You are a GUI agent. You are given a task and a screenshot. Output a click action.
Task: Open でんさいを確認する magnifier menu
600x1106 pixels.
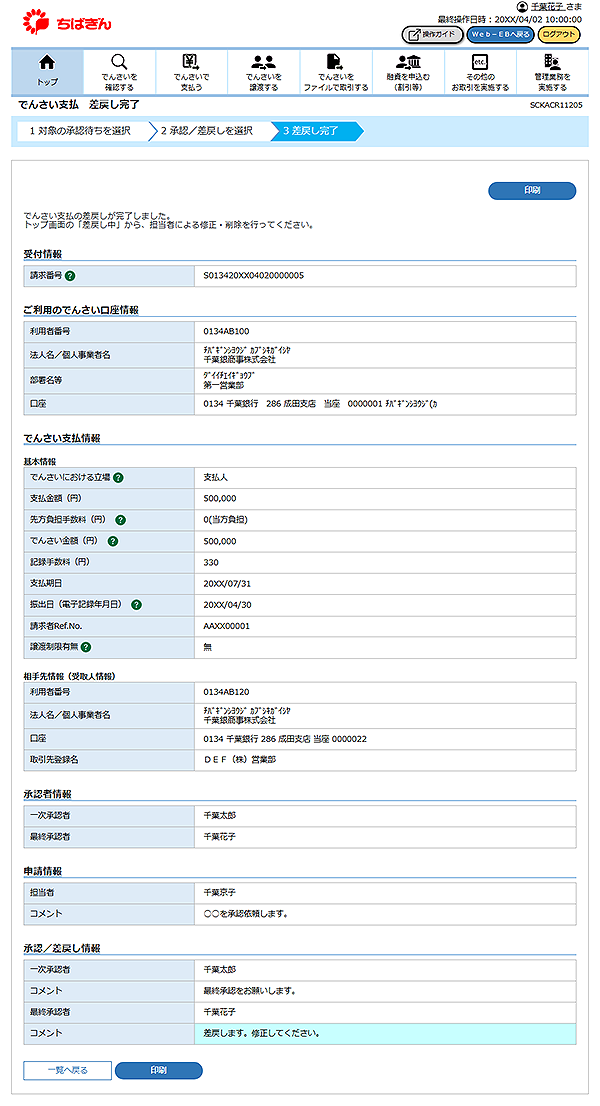pos(119,70)
